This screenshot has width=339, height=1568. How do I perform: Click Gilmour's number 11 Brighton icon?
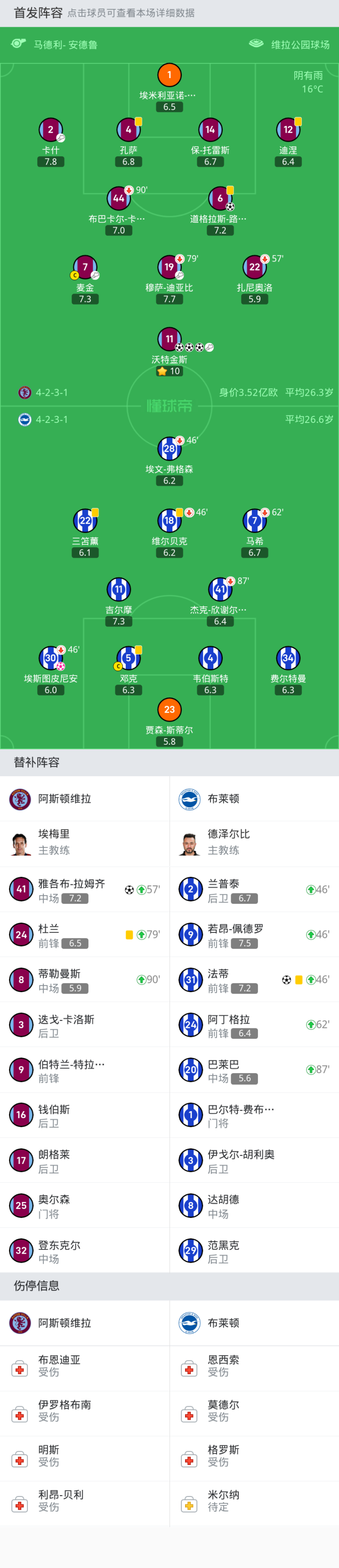point(118,589)
